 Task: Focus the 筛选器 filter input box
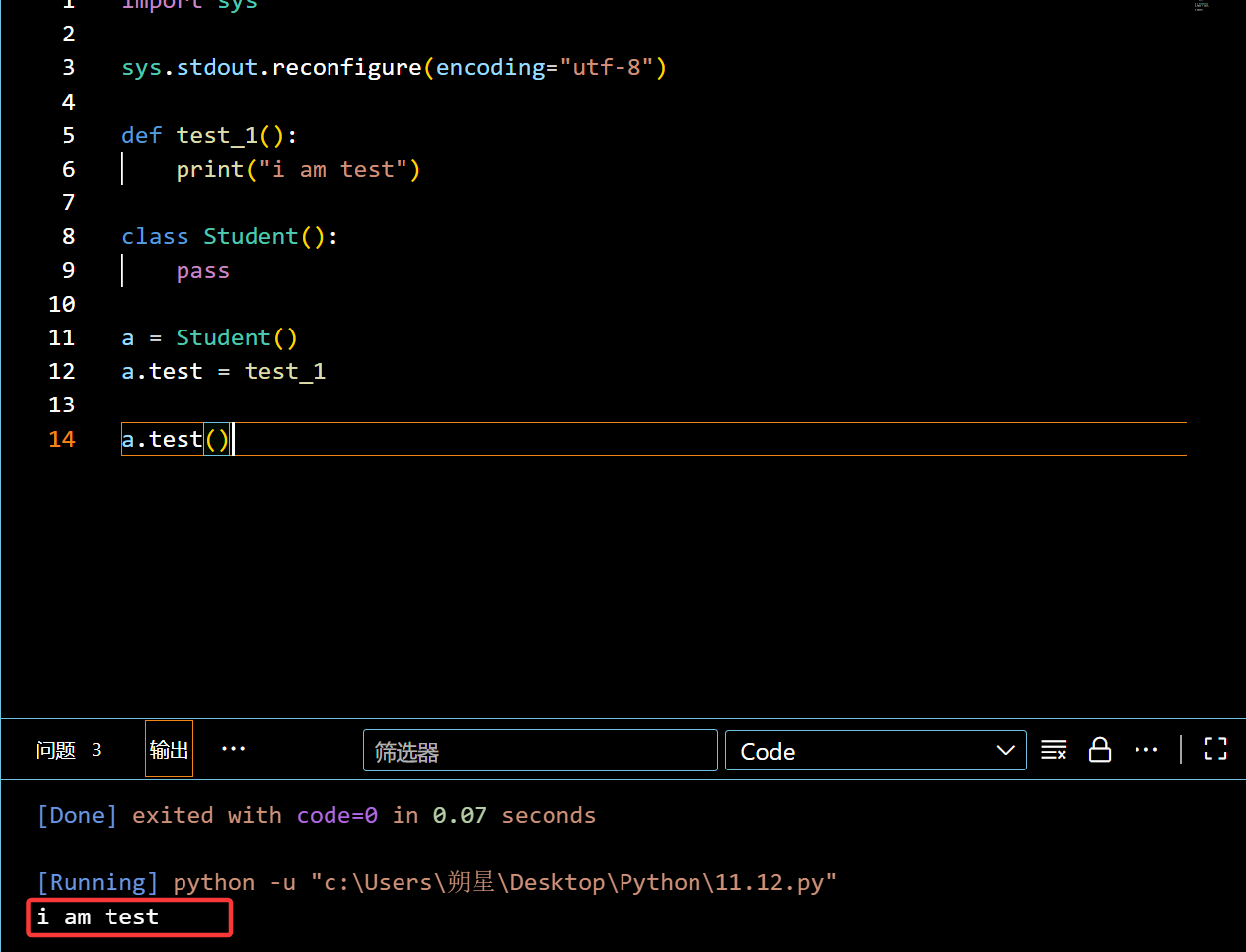pos(540,751)
